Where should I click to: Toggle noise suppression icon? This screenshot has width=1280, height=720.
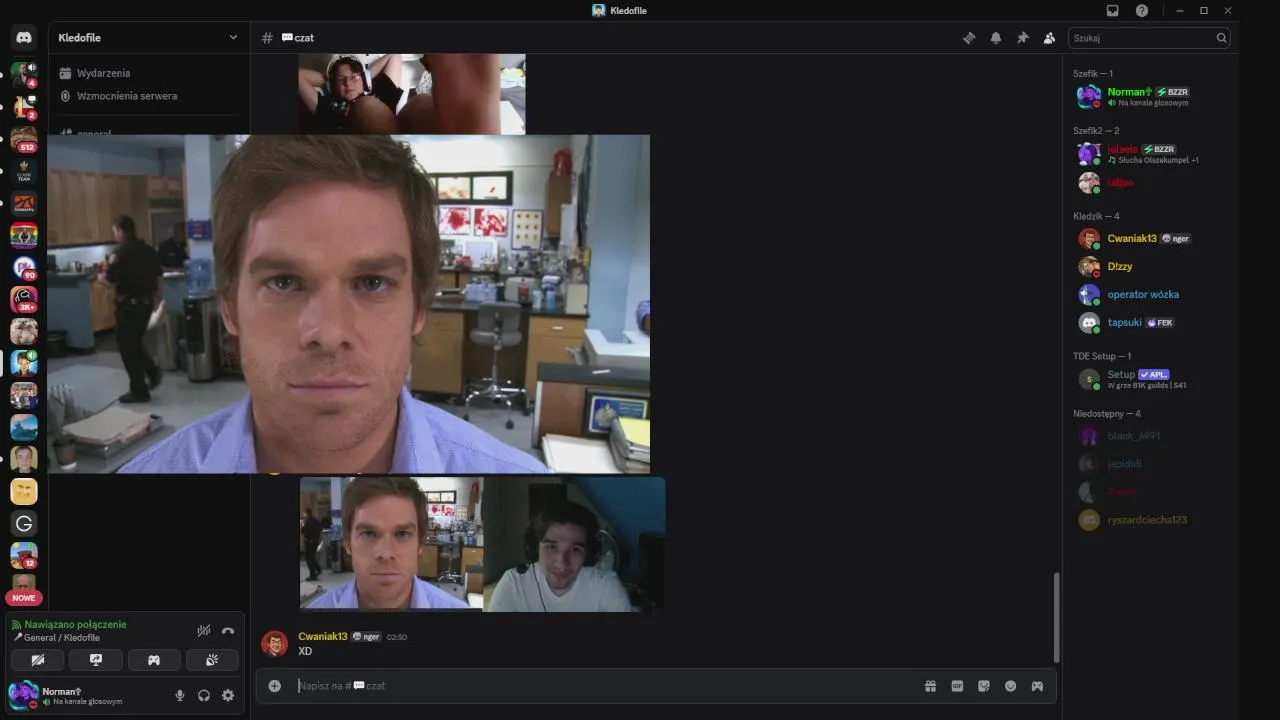coord(204,631)
